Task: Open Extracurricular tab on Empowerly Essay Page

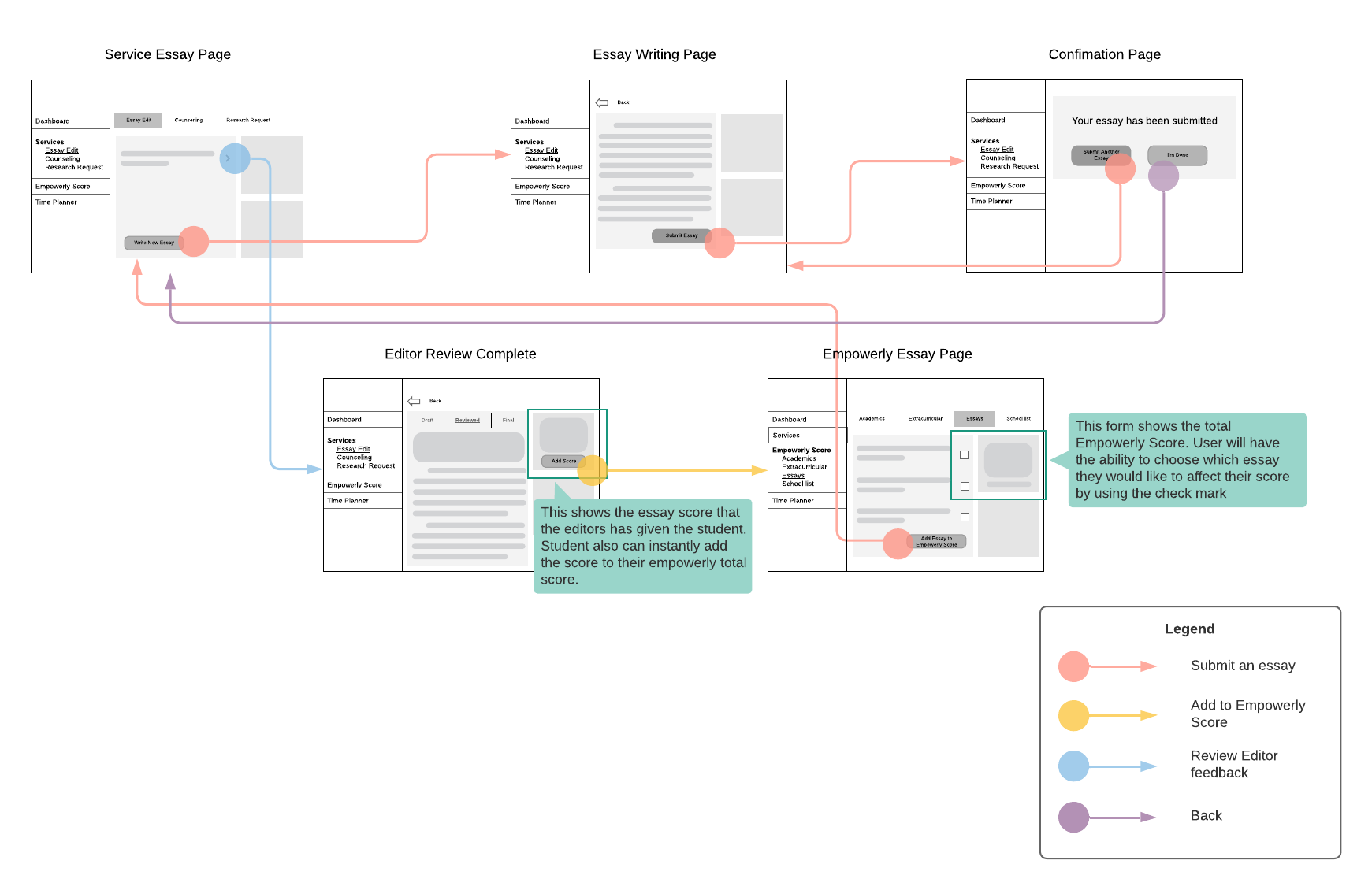Action: [925, 418]
